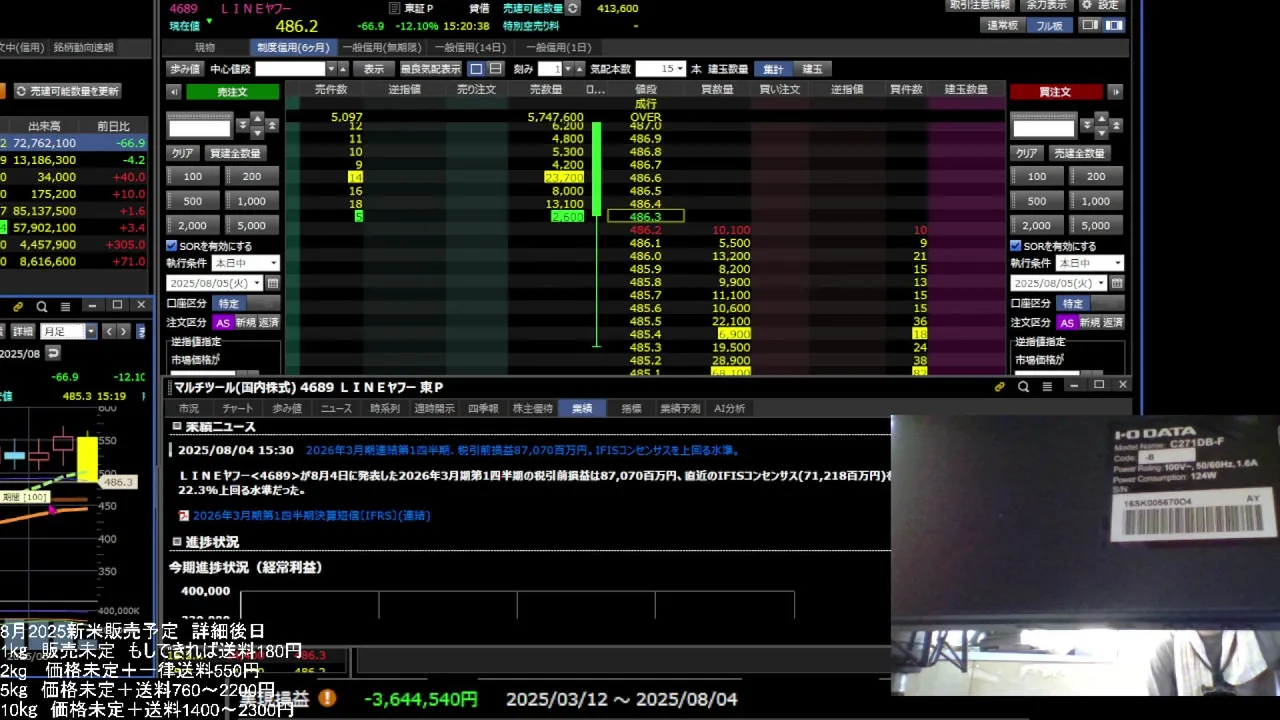Open the 四季報 tab in マルチツール
This screenshot has width=1280, height=720.
[x=483, y=409]
